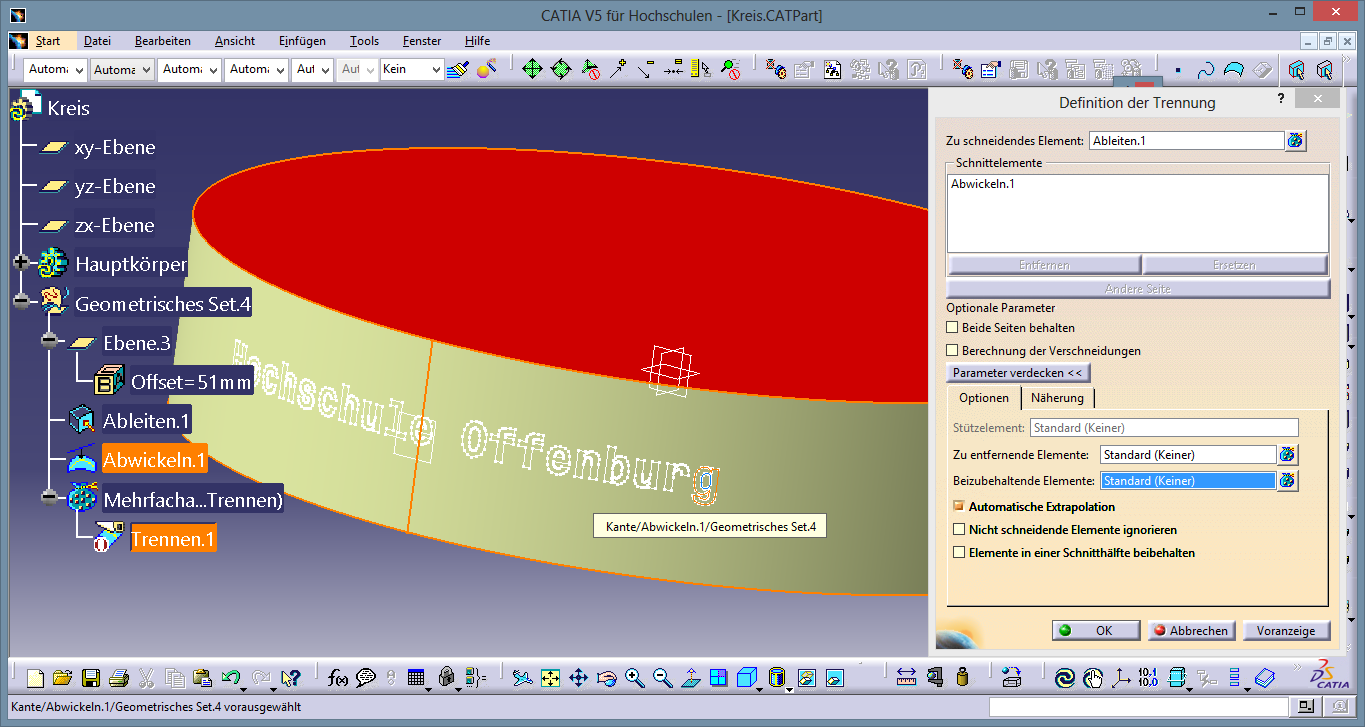Click the OK button
Screen dimensions: 1365x727
1096,631
